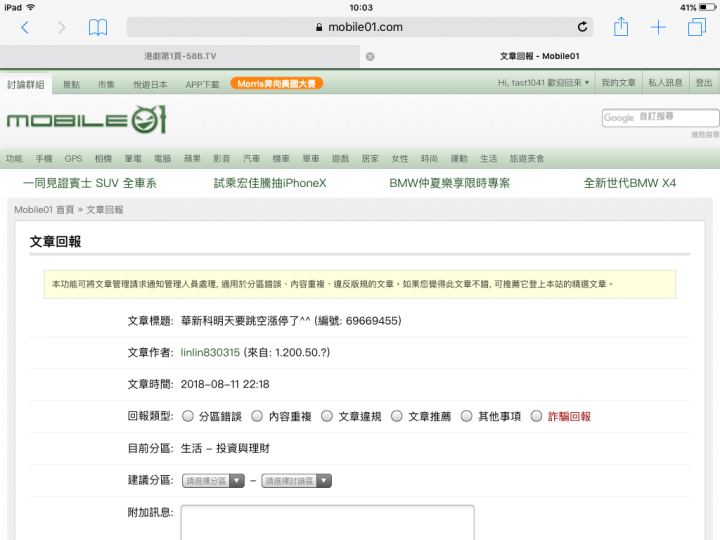720x540 pixels.
Task: Tap the Safari back arrow
Action: pyautogui.click(x=25, y=28)
